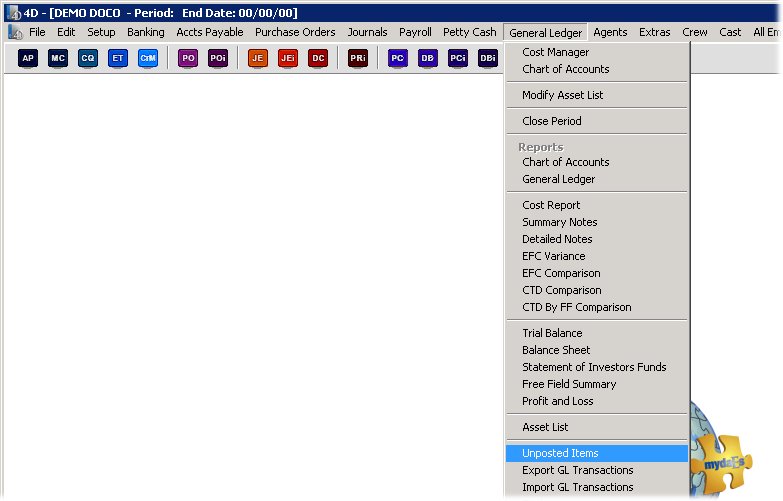
Task: Open the Cast menu
Action: (730, 32)
